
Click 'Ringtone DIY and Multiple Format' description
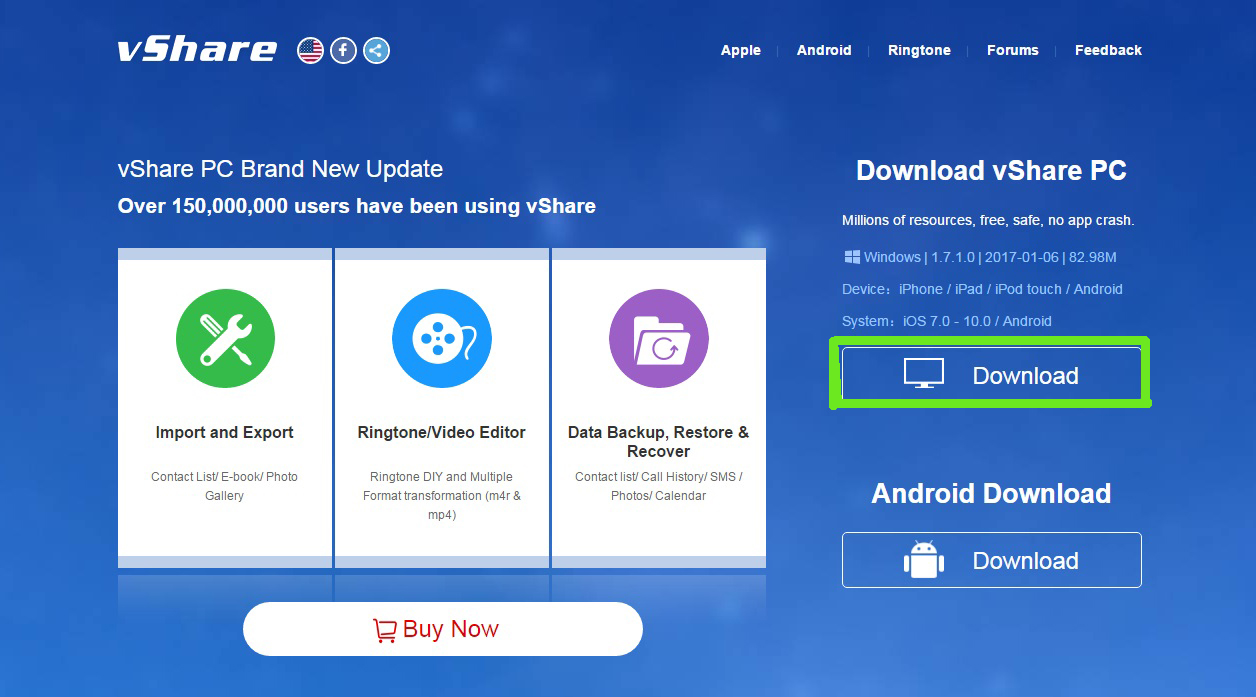442,496
